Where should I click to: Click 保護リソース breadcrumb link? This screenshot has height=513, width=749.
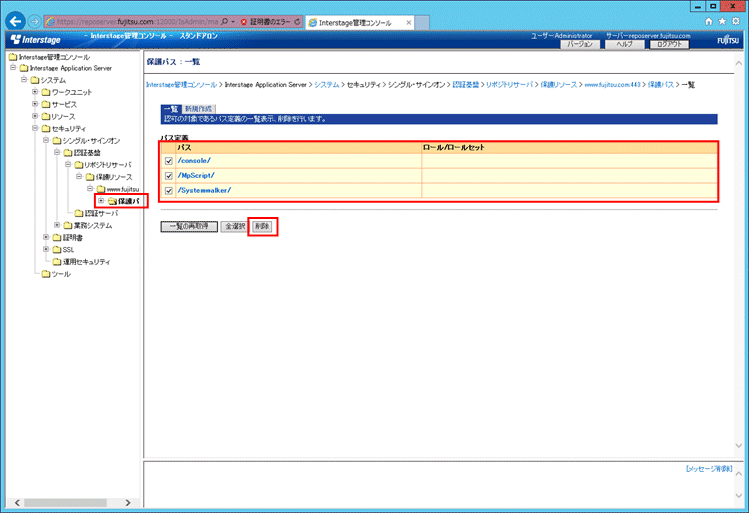(558, 85)
